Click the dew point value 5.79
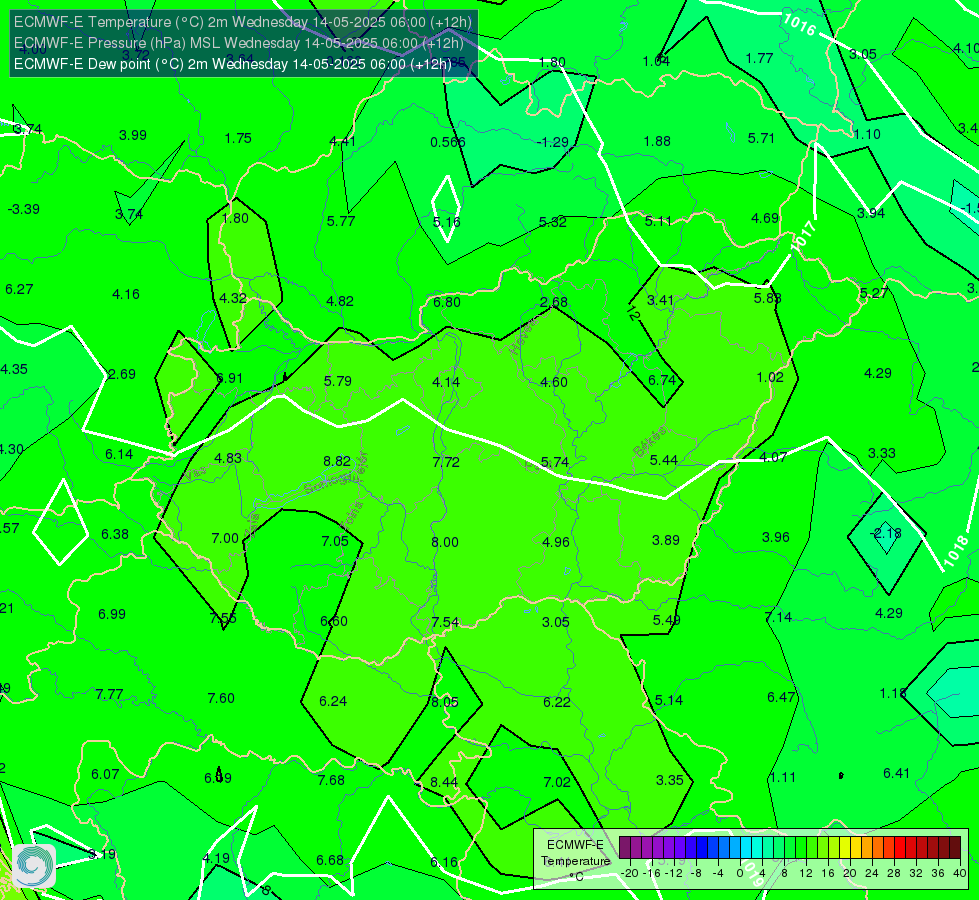Image resolution: width=979 pixels, height=900 pixels. coord(338,380)
